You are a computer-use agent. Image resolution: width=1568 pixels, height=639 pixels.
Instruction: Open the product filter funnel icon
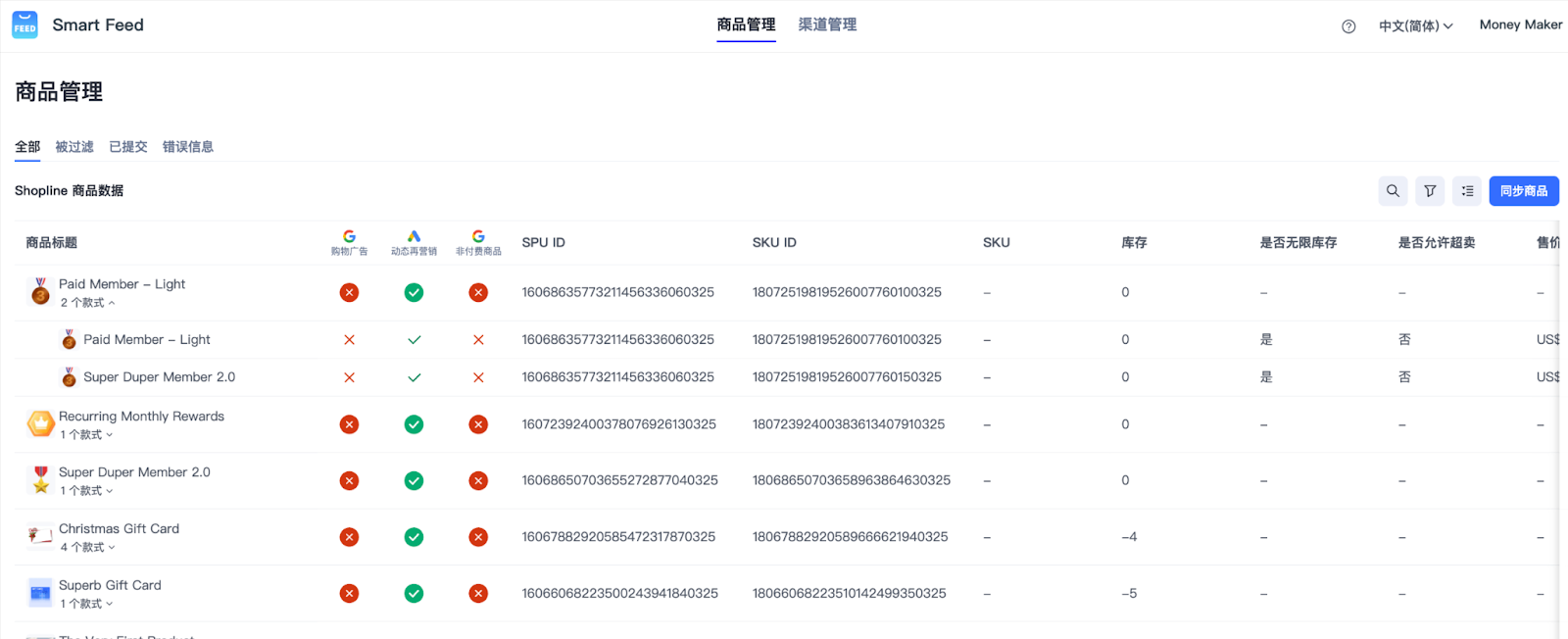point(1430,191)
